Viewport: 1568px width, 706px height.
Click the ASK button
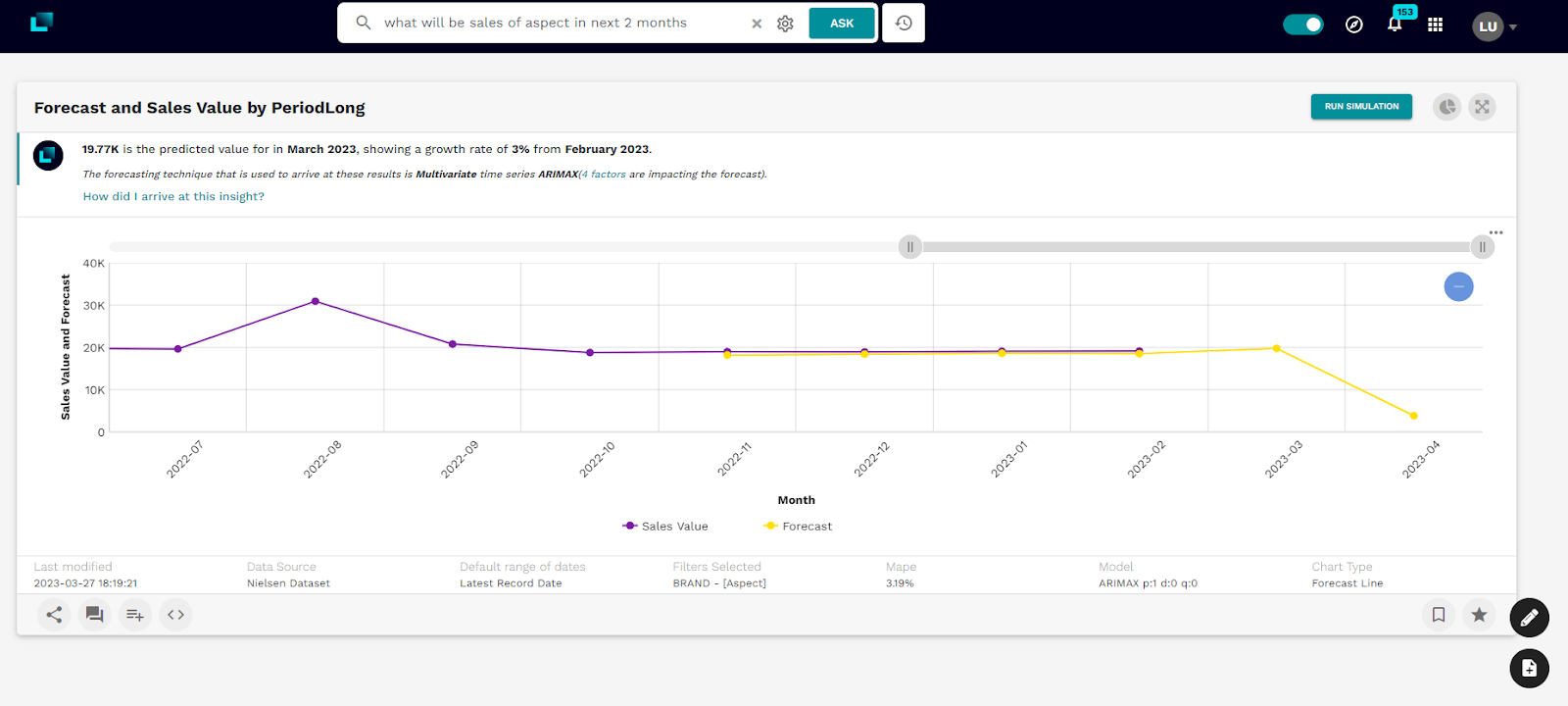click(x=842, y=24)
